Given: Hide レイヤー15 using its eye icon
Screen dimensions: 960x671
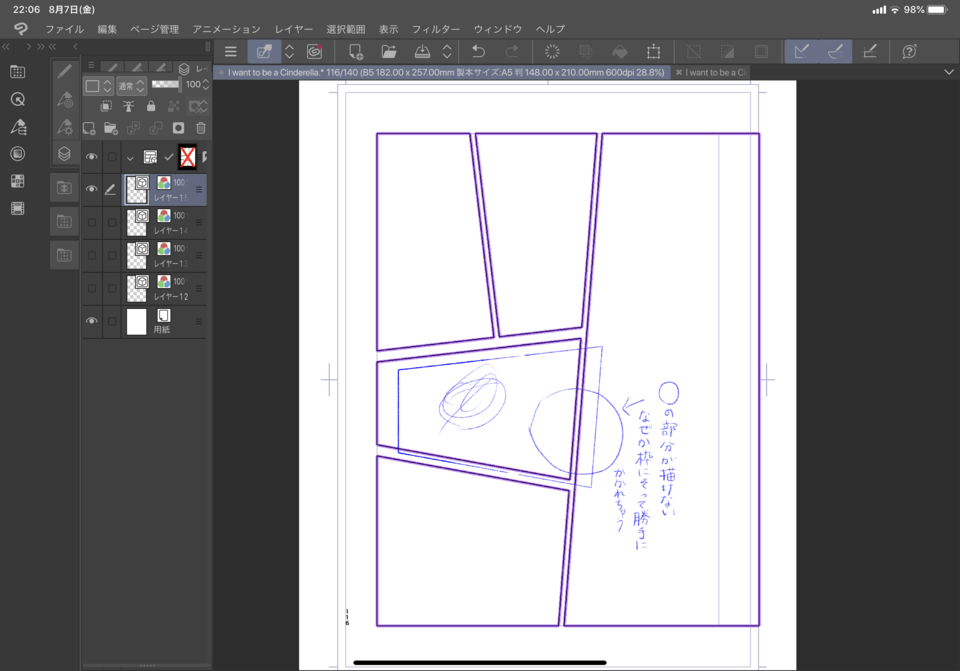Looking at the screenshot, I should tap(92, 189).
